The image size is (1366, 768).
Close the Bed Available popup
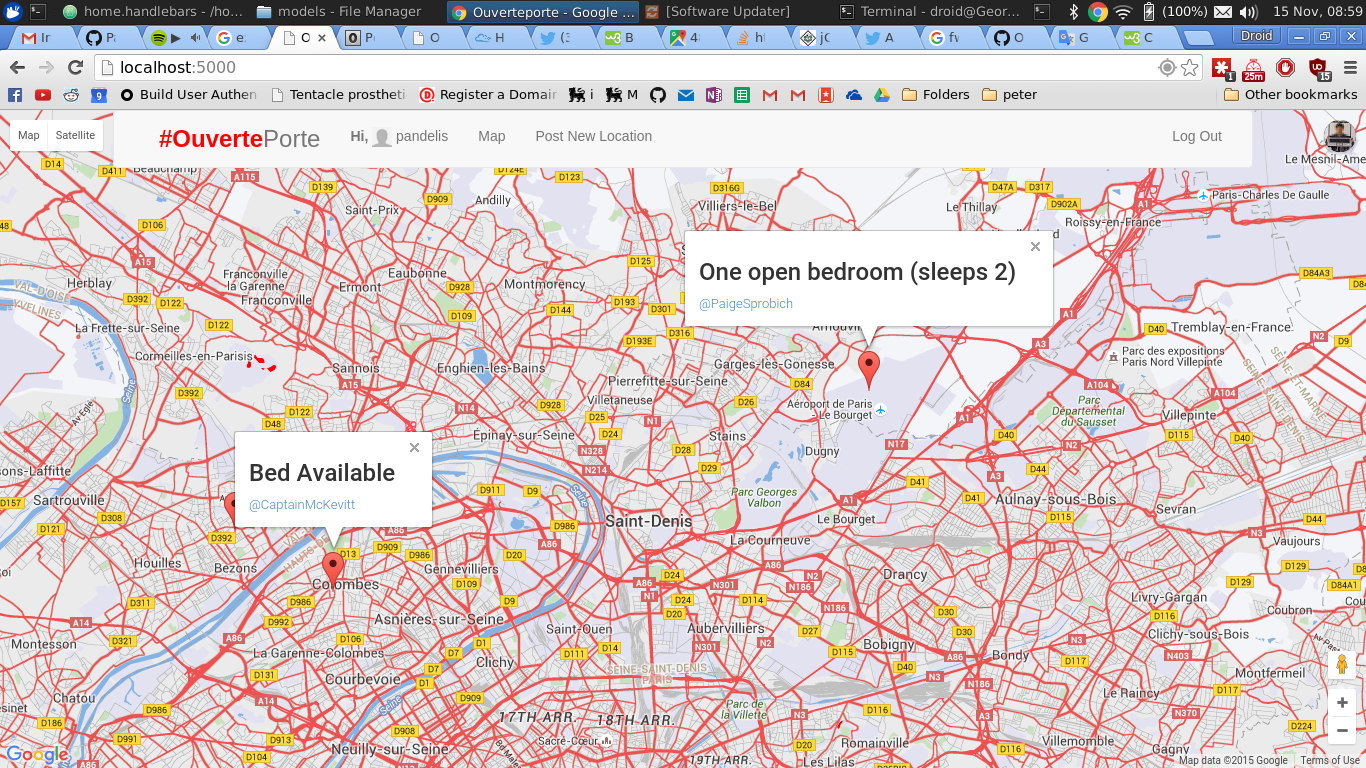point(414,448)
